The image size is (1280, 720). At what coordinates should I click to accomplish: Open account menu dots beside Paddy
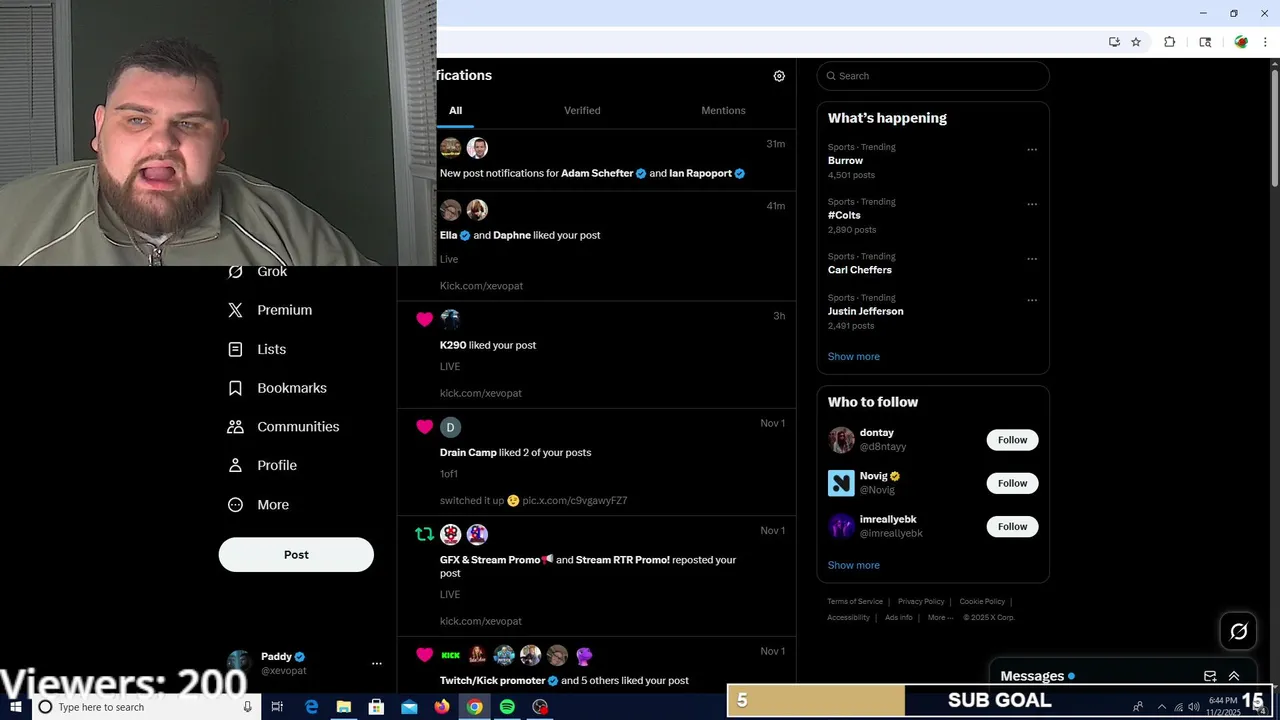(x=377, y=663)
